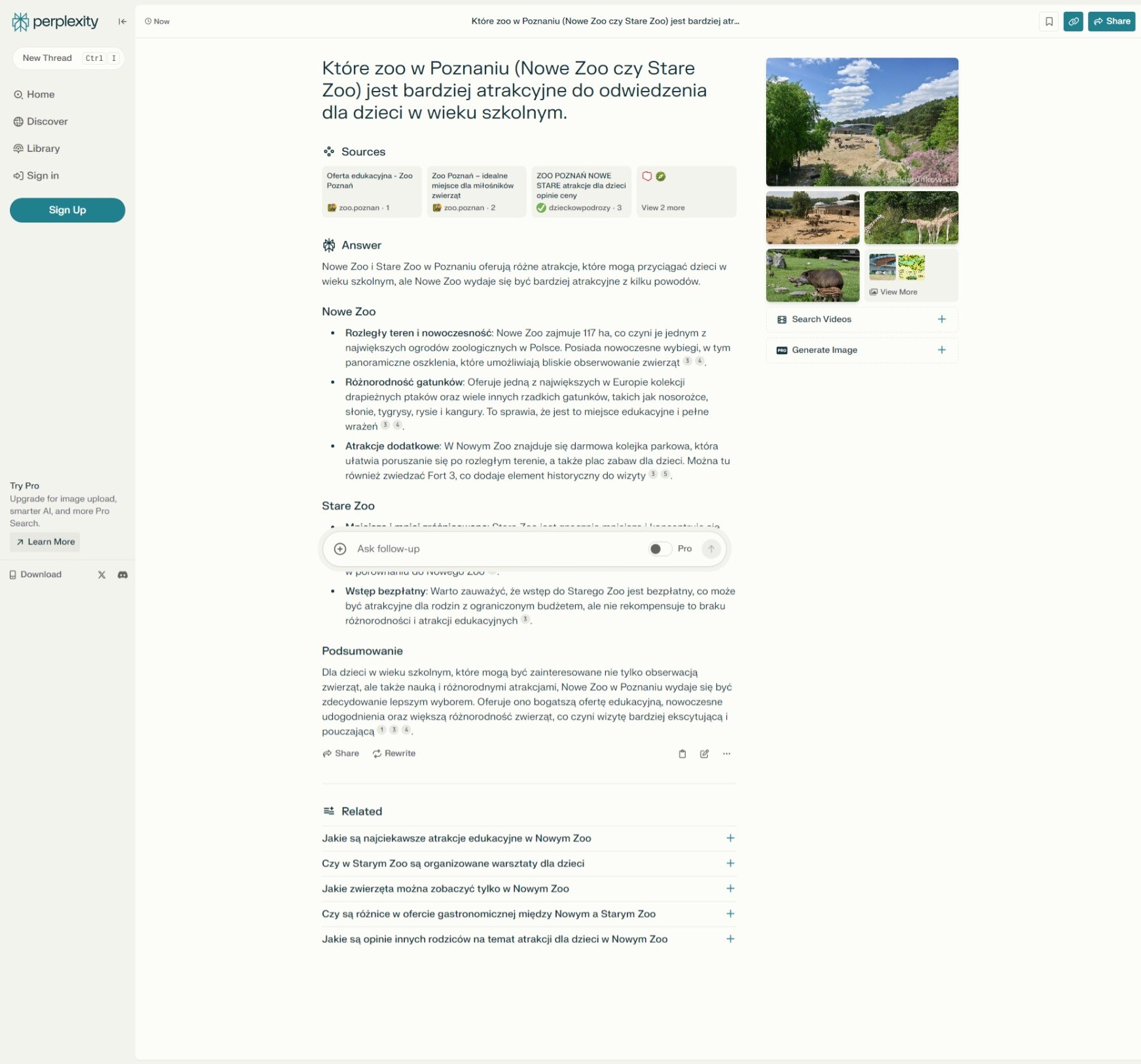Open the giraffes thumbnail image
Viewport: 1141px width, 1064px height.
pyautogui.click(x=911, y=218)
